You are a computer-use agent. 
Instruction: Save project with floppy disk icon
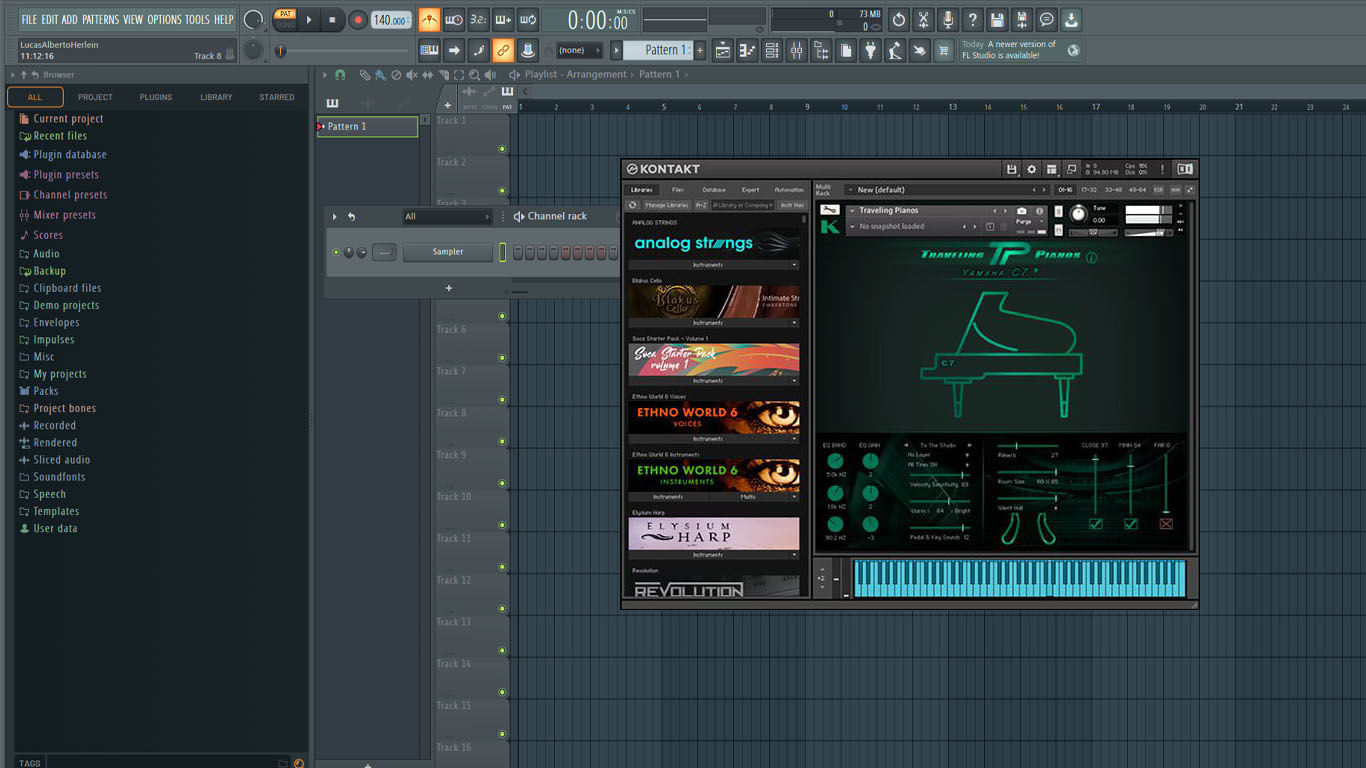[x=997, y=19]
